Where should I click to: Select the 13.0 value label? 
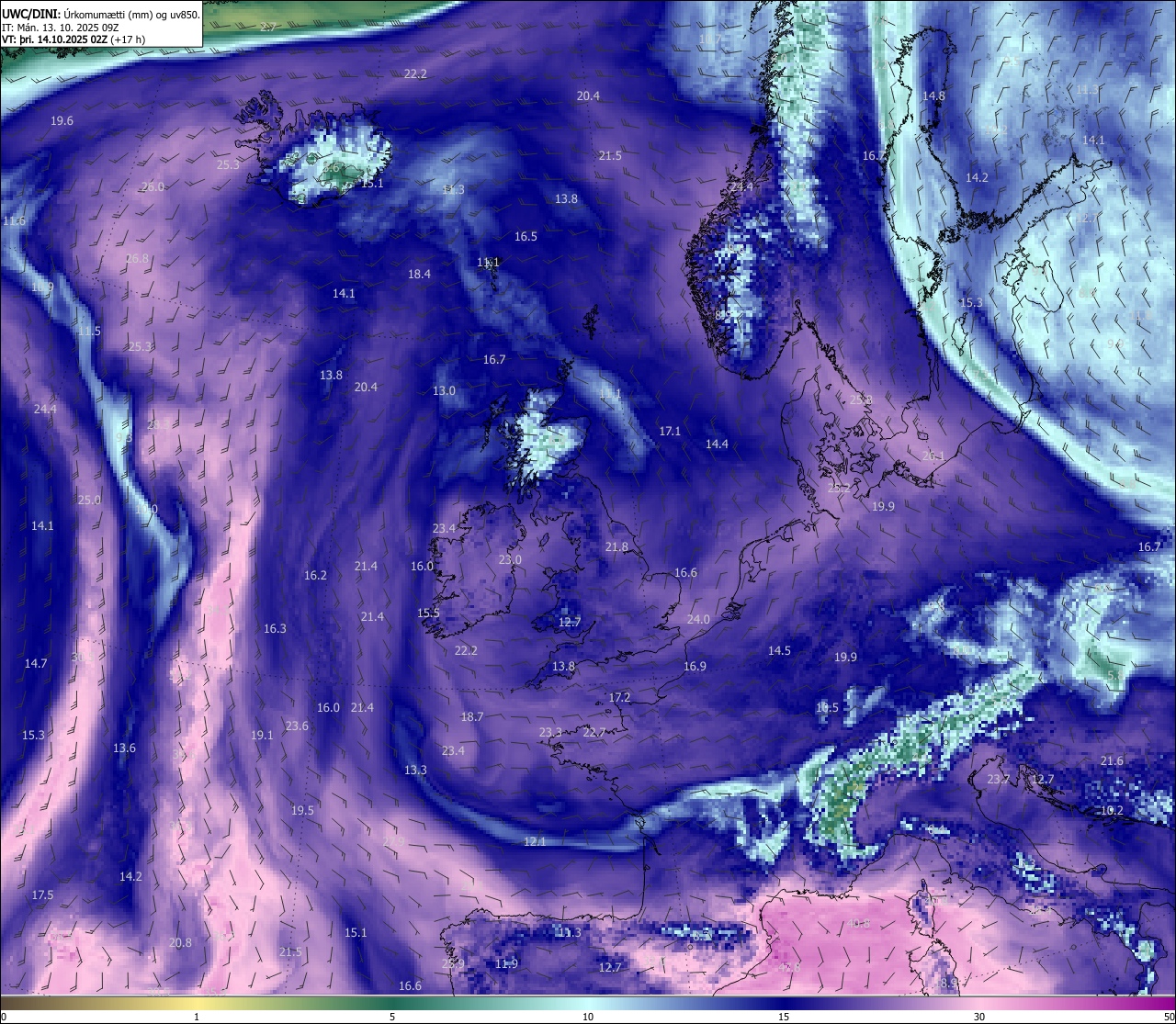click(444, 390)
